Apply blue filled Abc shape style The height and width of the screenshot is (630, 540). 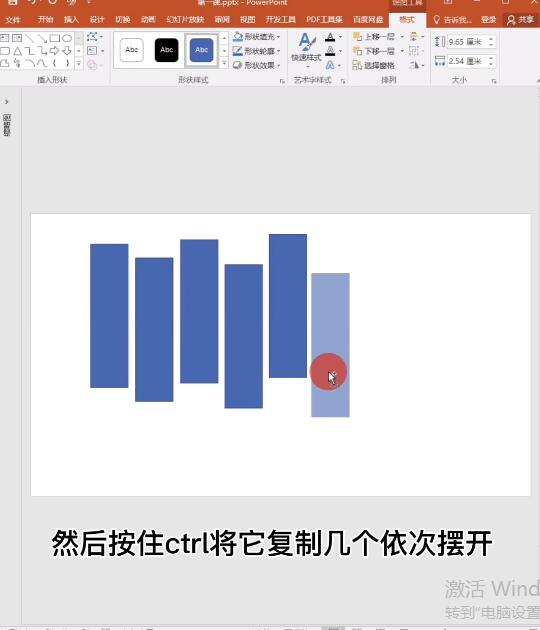[201, 50]
